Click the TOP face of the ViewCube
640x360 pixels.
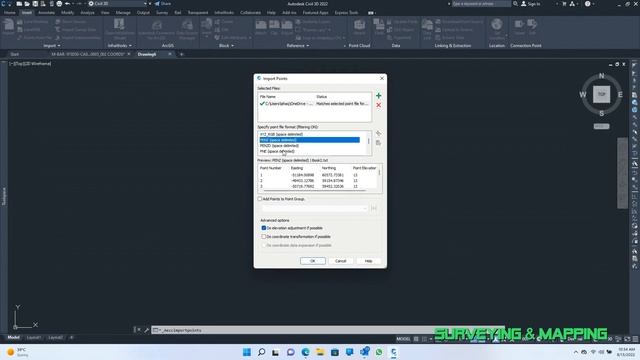tap(601, 94)
